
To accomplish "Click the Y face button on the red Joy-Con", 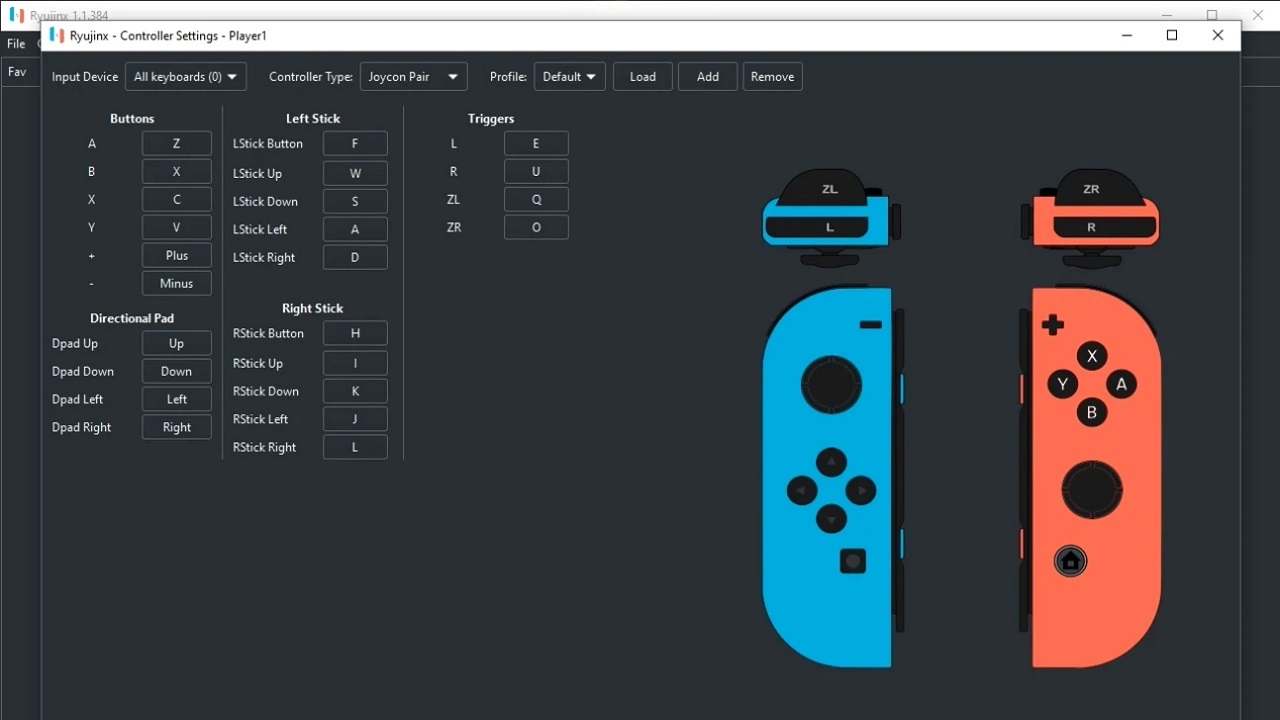I will [x=1063, y=384].
